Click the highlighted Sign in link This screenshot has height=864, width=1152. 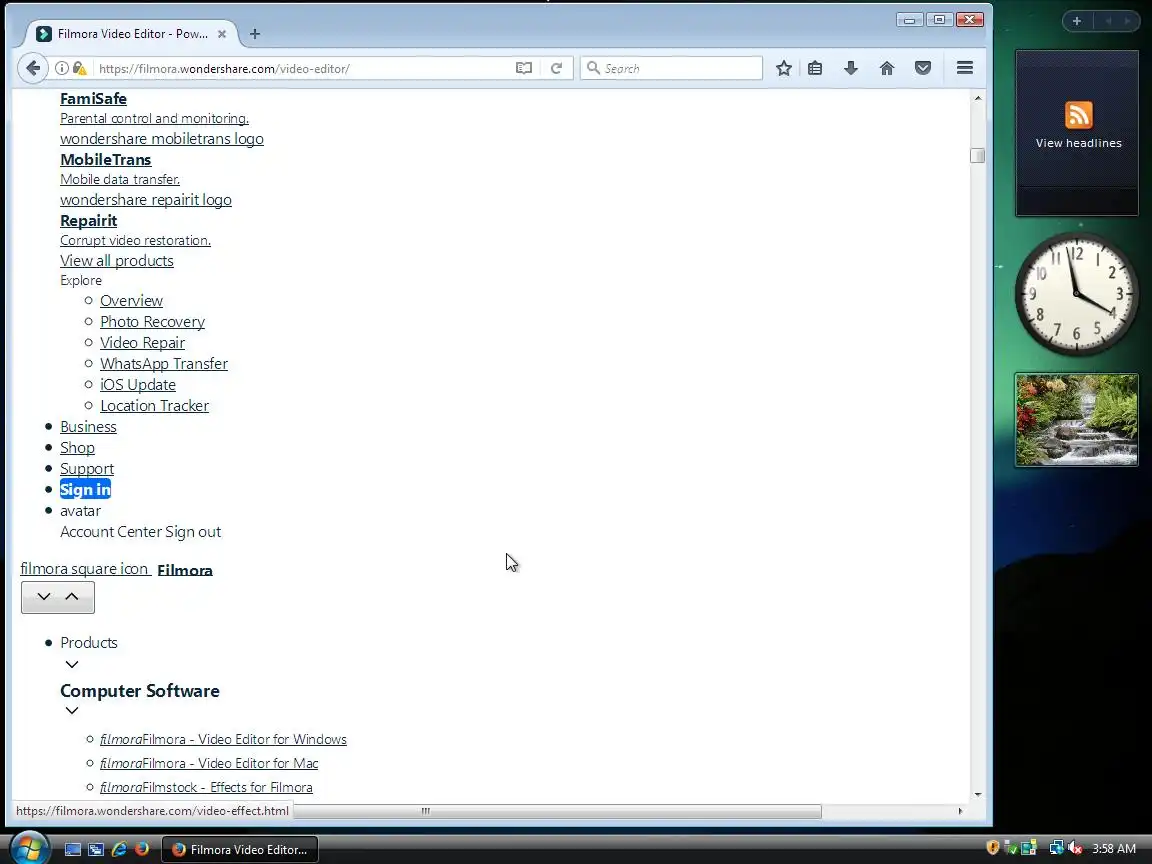[85, 489]
